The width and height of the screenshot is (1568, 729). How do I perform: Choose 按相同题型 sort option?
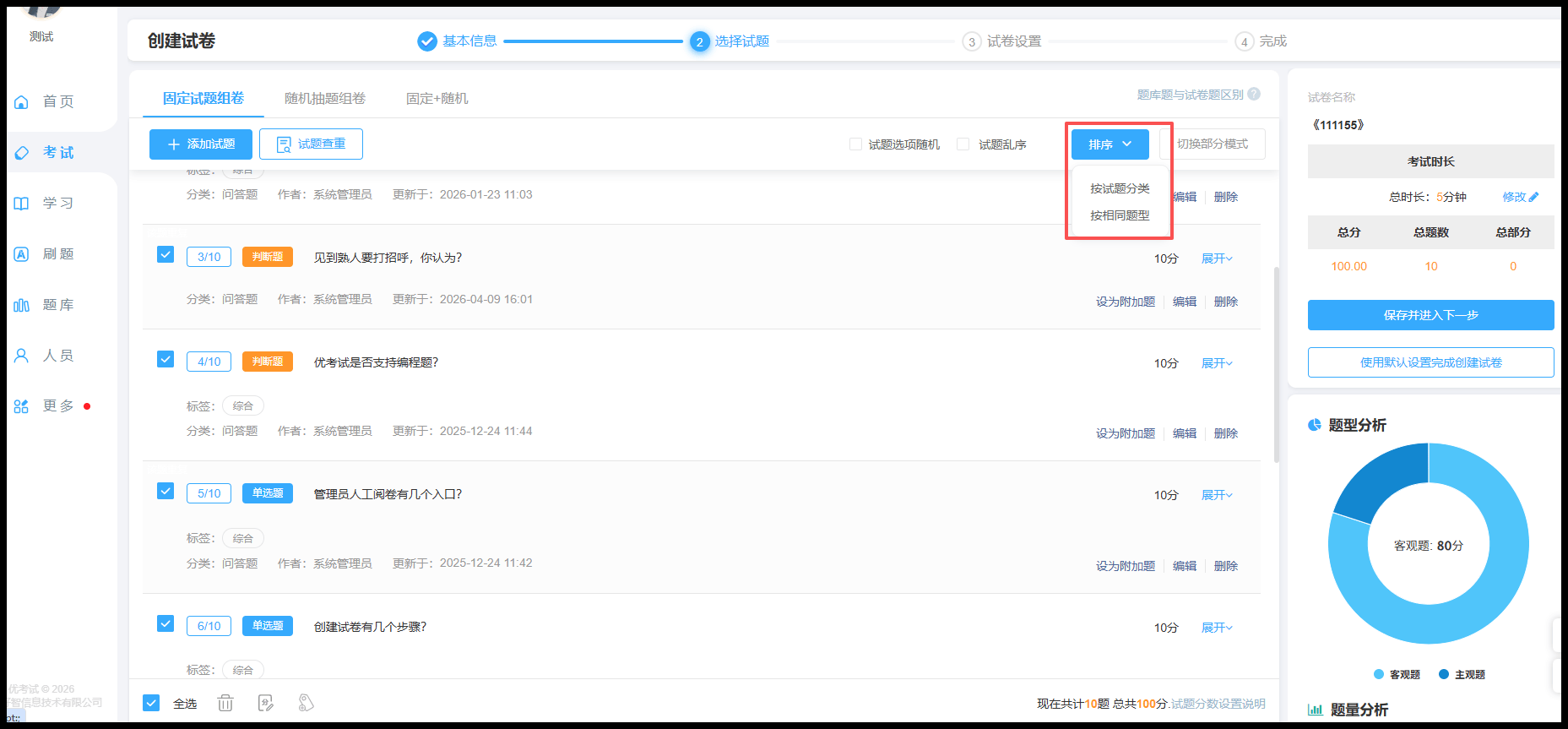click(1120, 215)
